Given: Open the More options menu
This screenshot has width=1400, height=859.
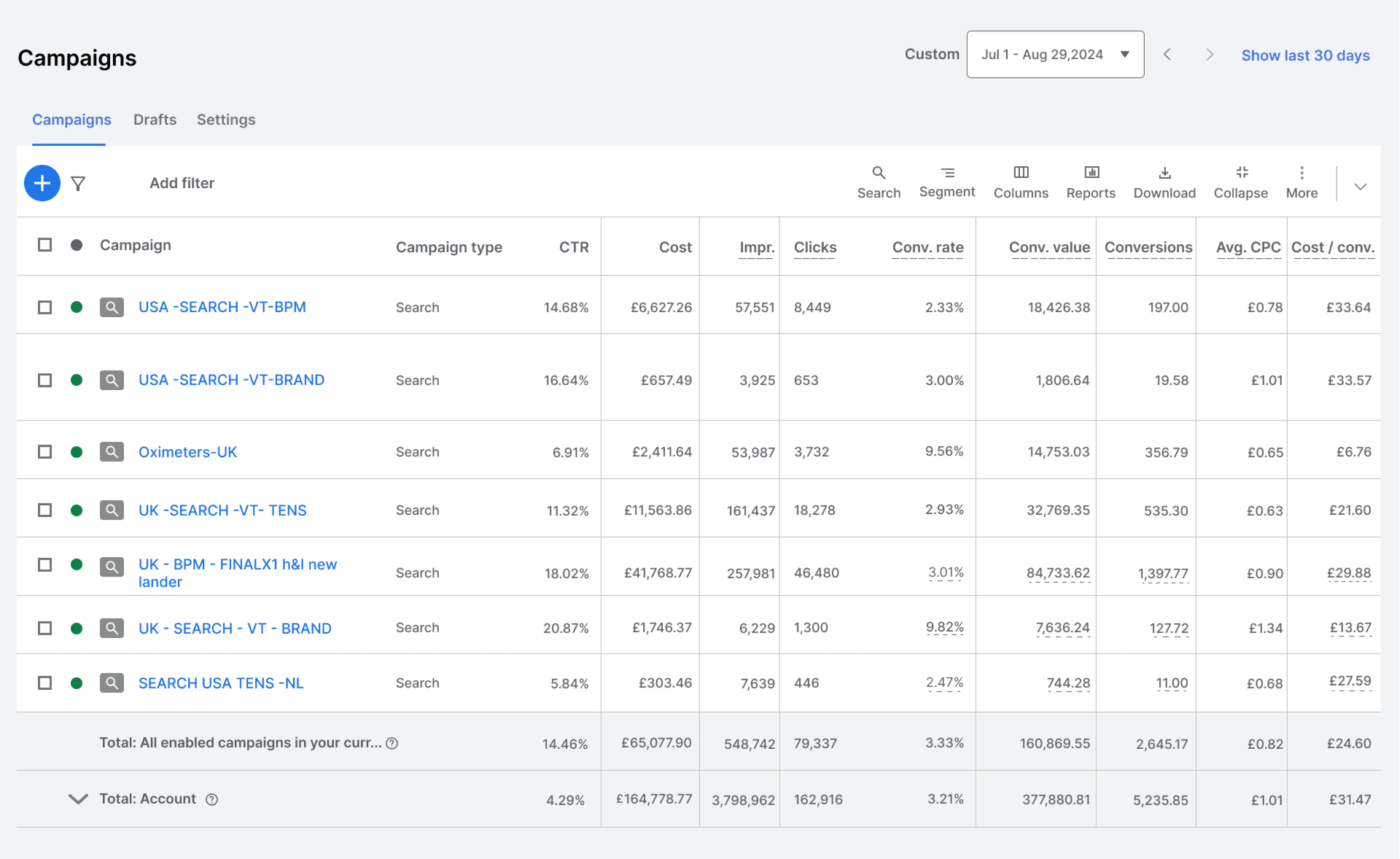Looking at the screenshot, I should pos(1302,182).
